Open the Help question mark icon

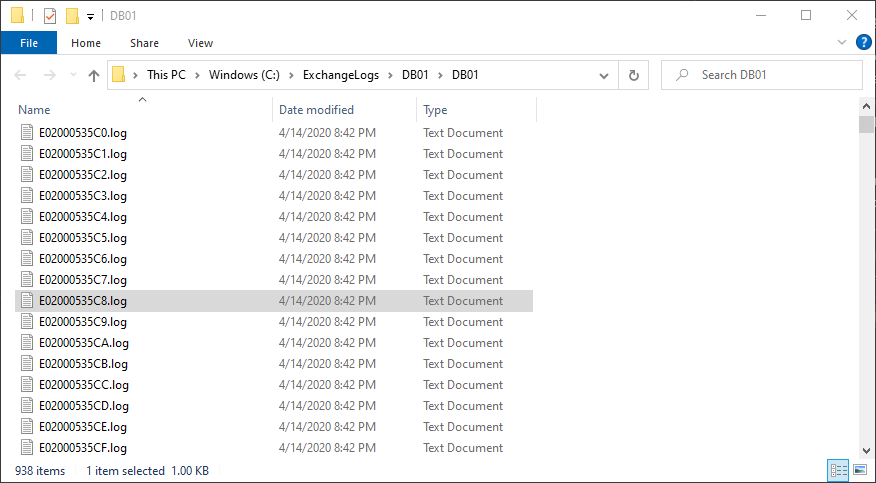click(x=863, y=42)
